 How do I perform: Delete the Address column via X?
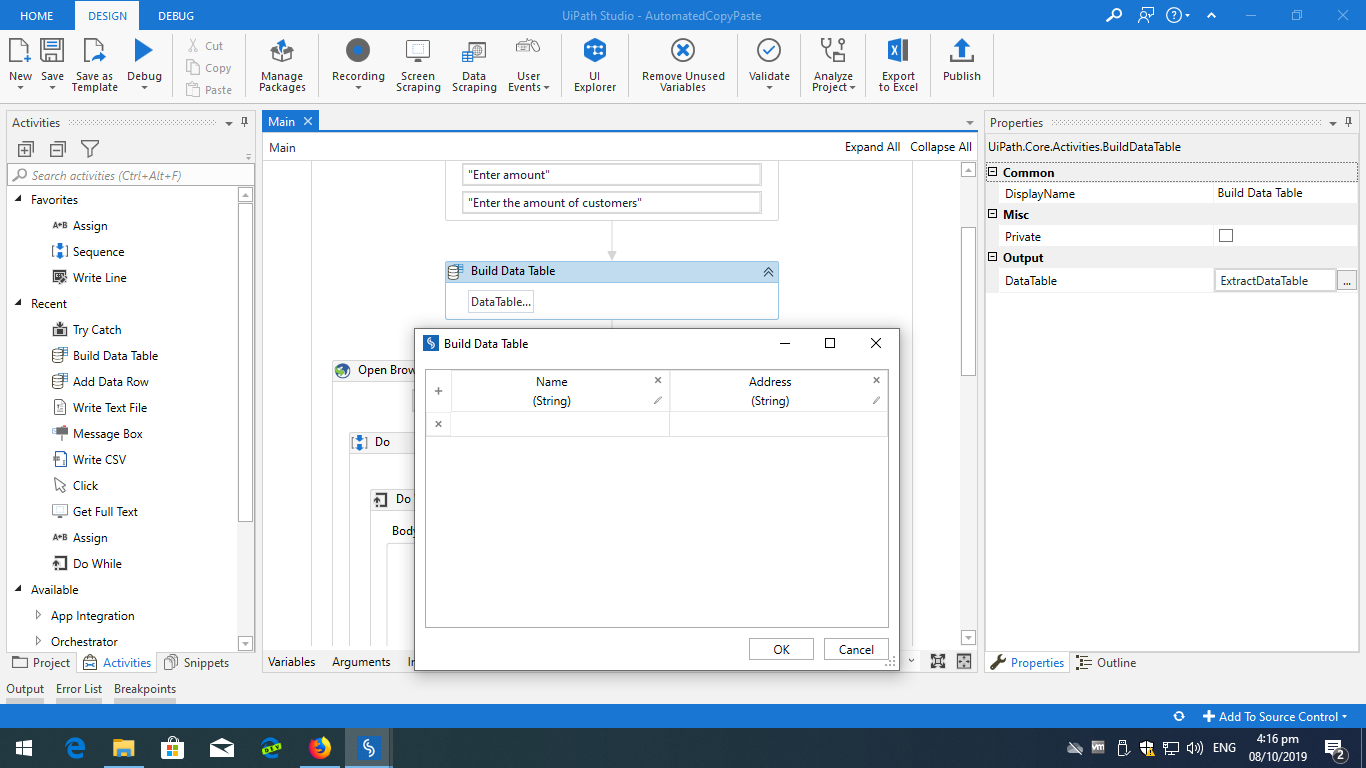(877, 380)
